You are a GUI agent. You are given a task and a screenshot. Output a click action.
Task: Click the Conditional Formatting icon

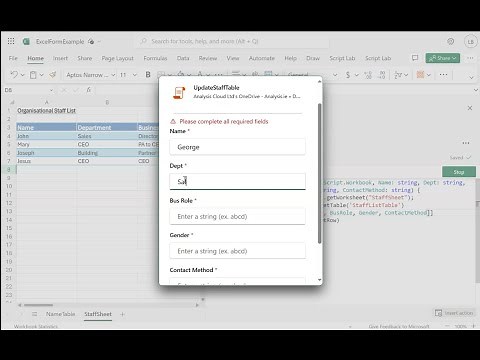coord(420,75)
